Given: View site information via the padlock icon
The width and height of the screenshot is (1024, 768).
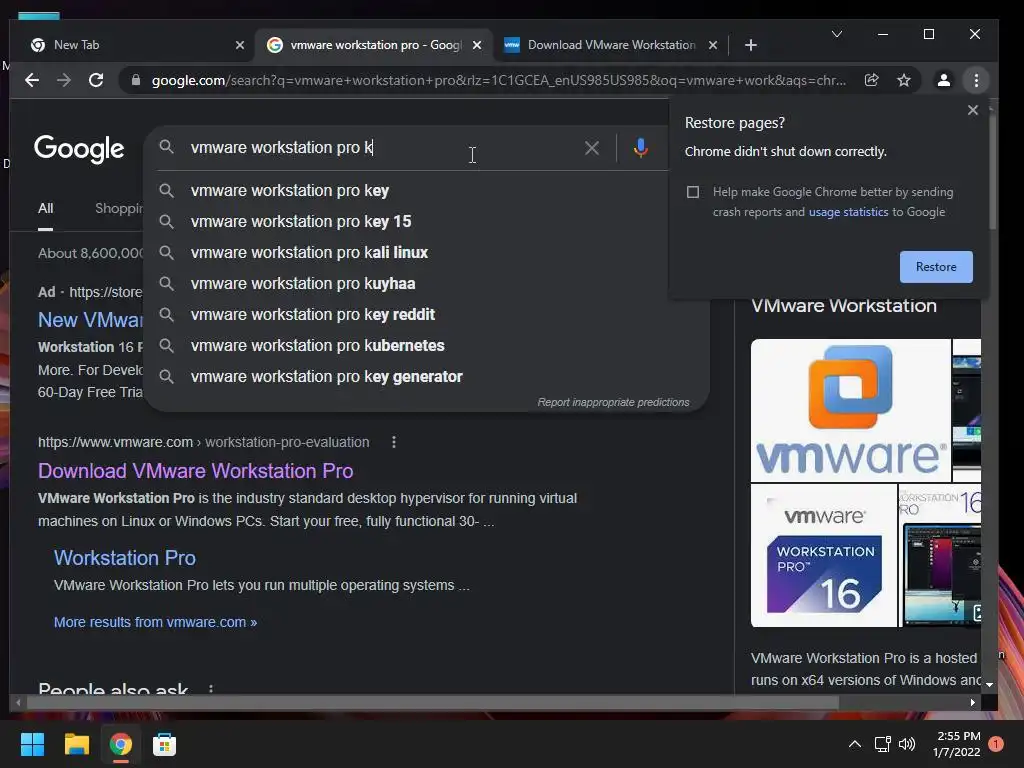Looking at the screenshot, I should tap(136, 80).
